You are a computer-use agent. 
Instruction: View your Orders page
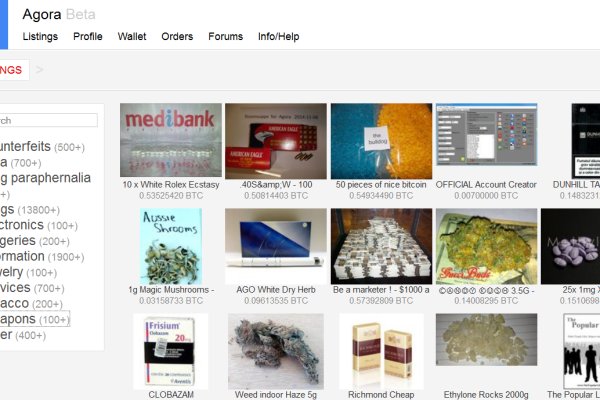click(x=177, y=37)
